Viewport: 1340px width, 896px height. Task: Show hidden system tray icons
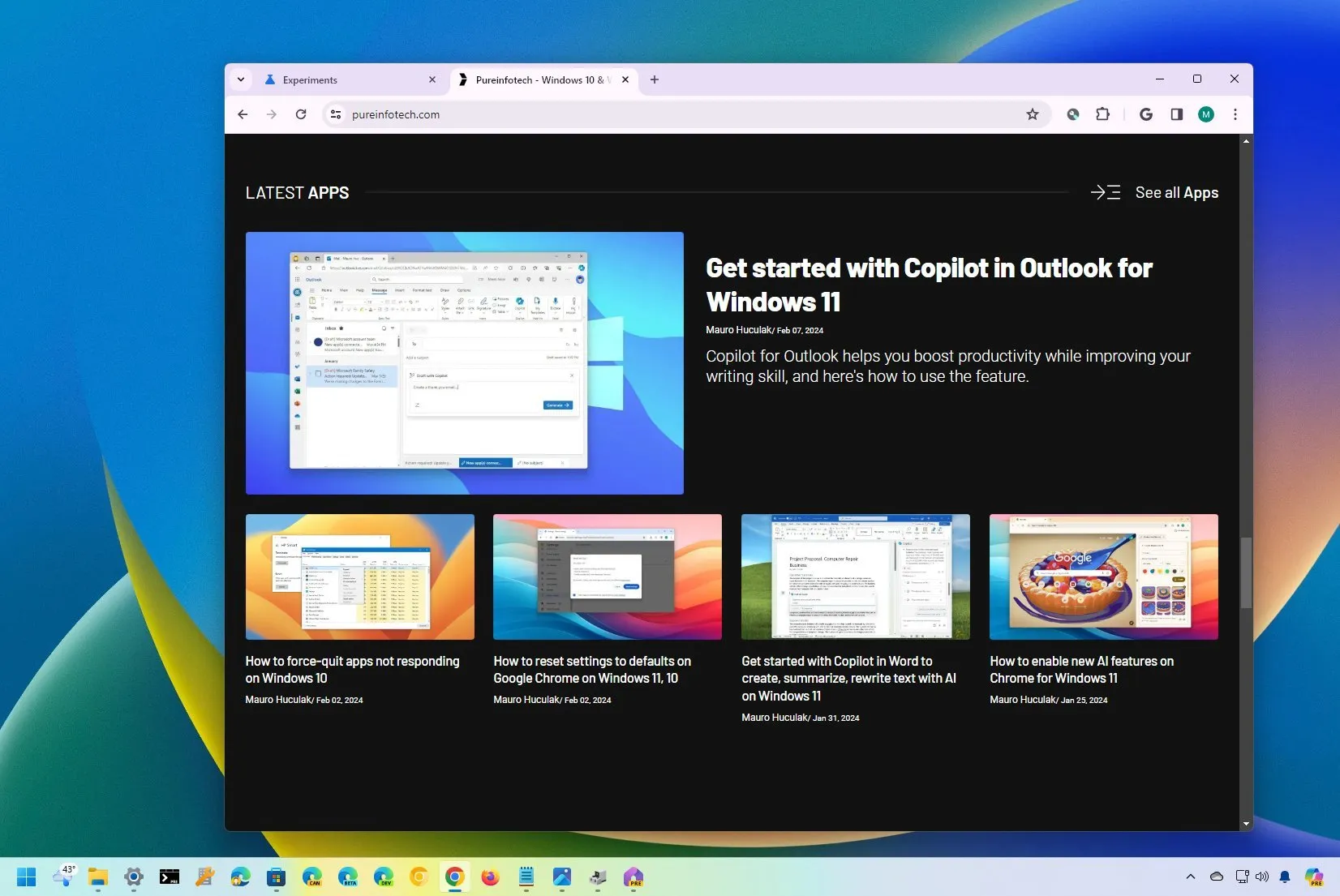pos(1191,877)
